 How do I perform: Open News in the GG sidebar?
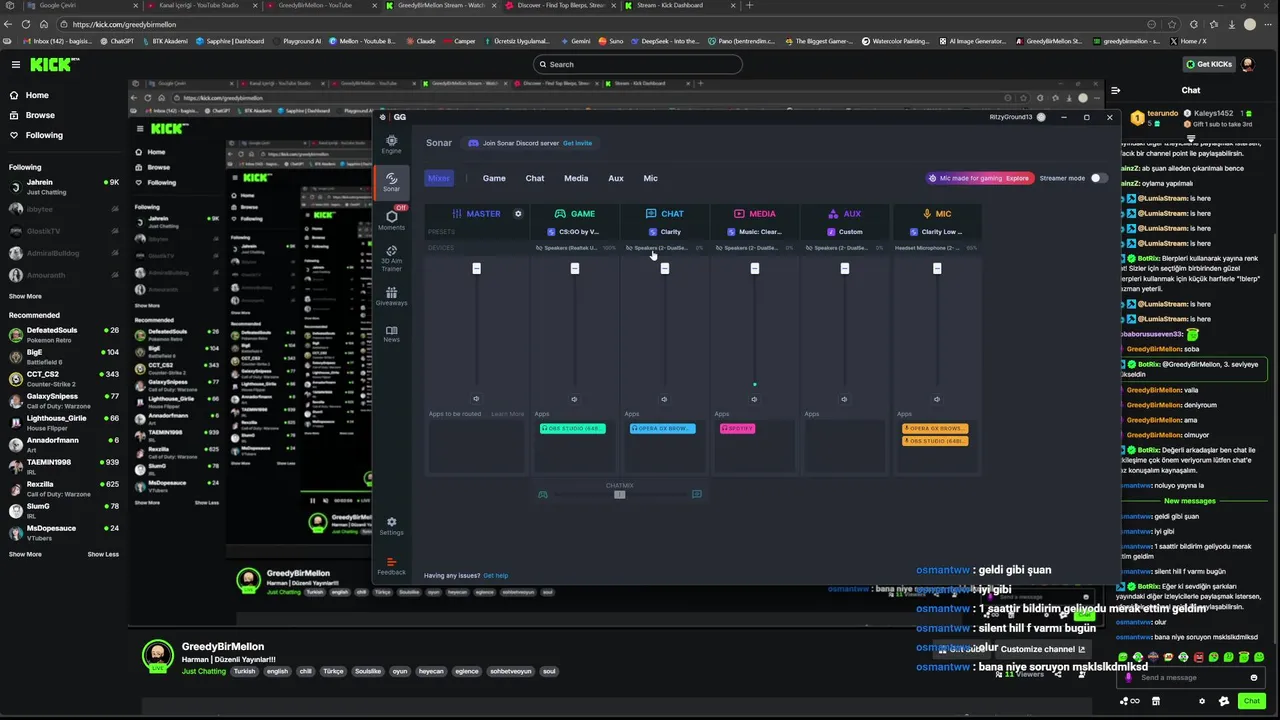[391, 334]
